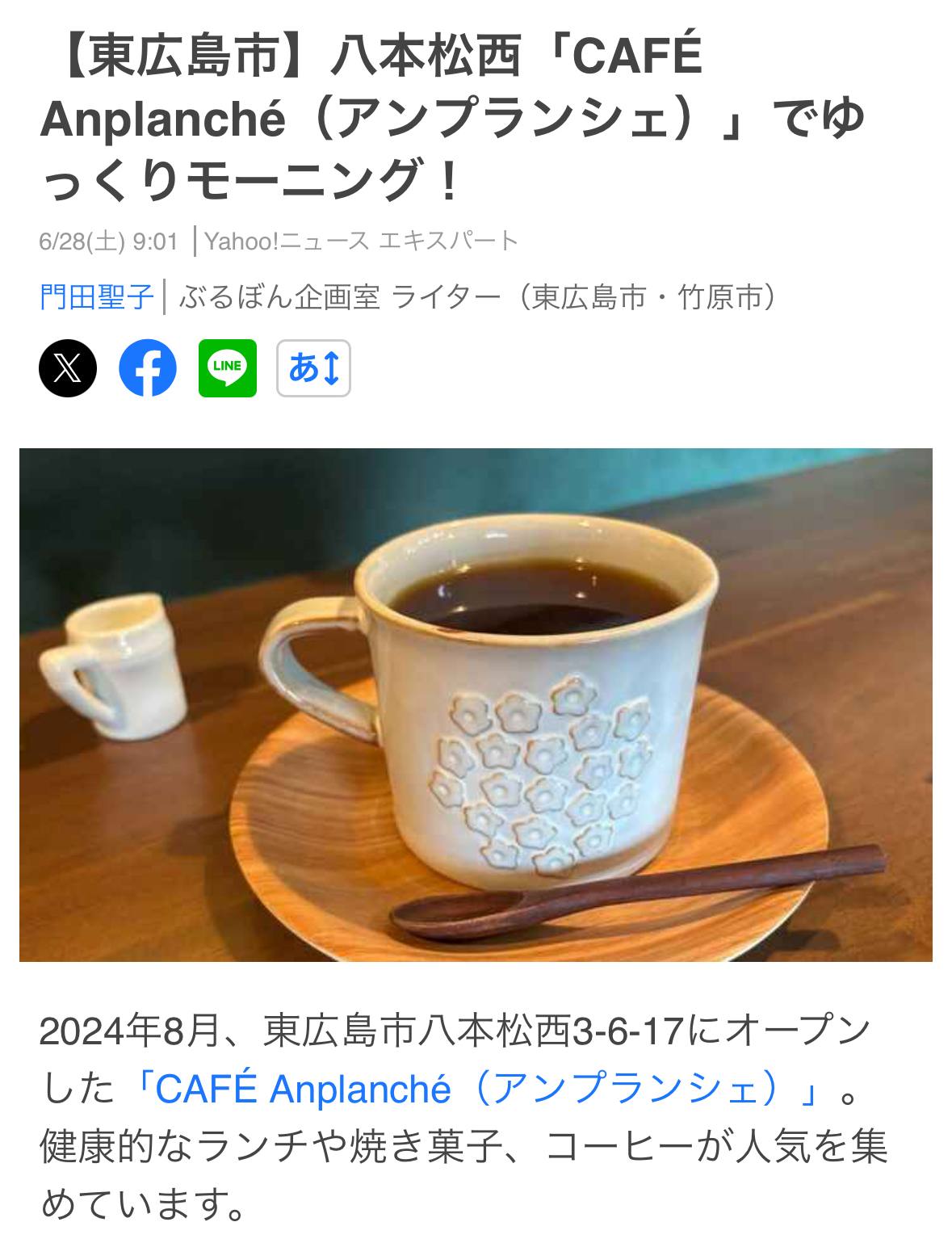This screenshot has height=1243, width=952.
Task: Click the 6/28(土) 9:01 date stamp
Action: (x=108, y=241)
